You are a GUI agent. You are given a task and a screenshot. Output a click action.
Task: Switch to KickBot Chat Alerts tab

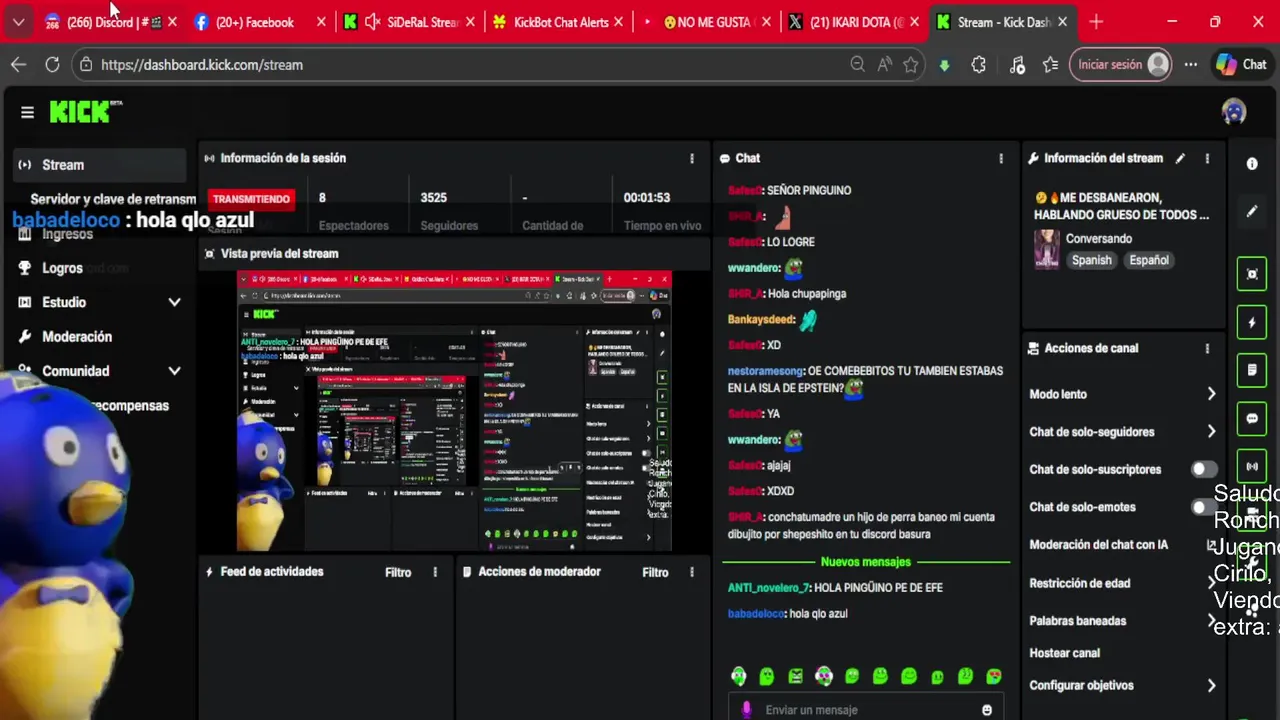558,22
